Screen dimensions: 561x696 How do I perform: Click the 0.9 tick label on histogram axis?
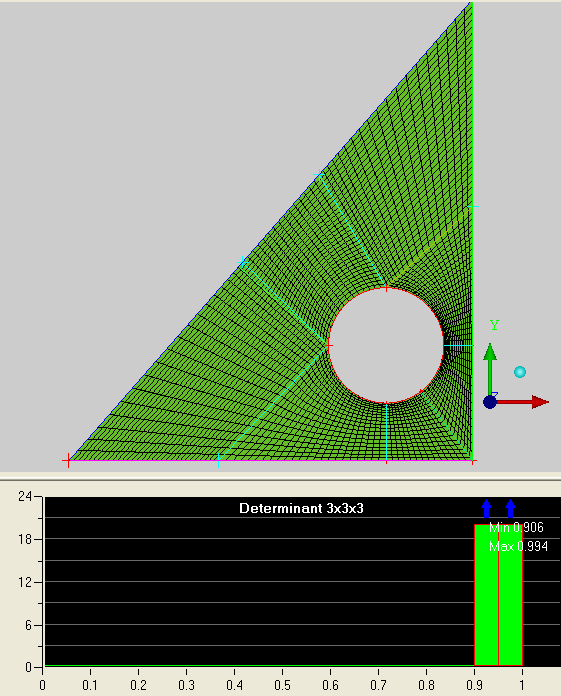(474, 685)
